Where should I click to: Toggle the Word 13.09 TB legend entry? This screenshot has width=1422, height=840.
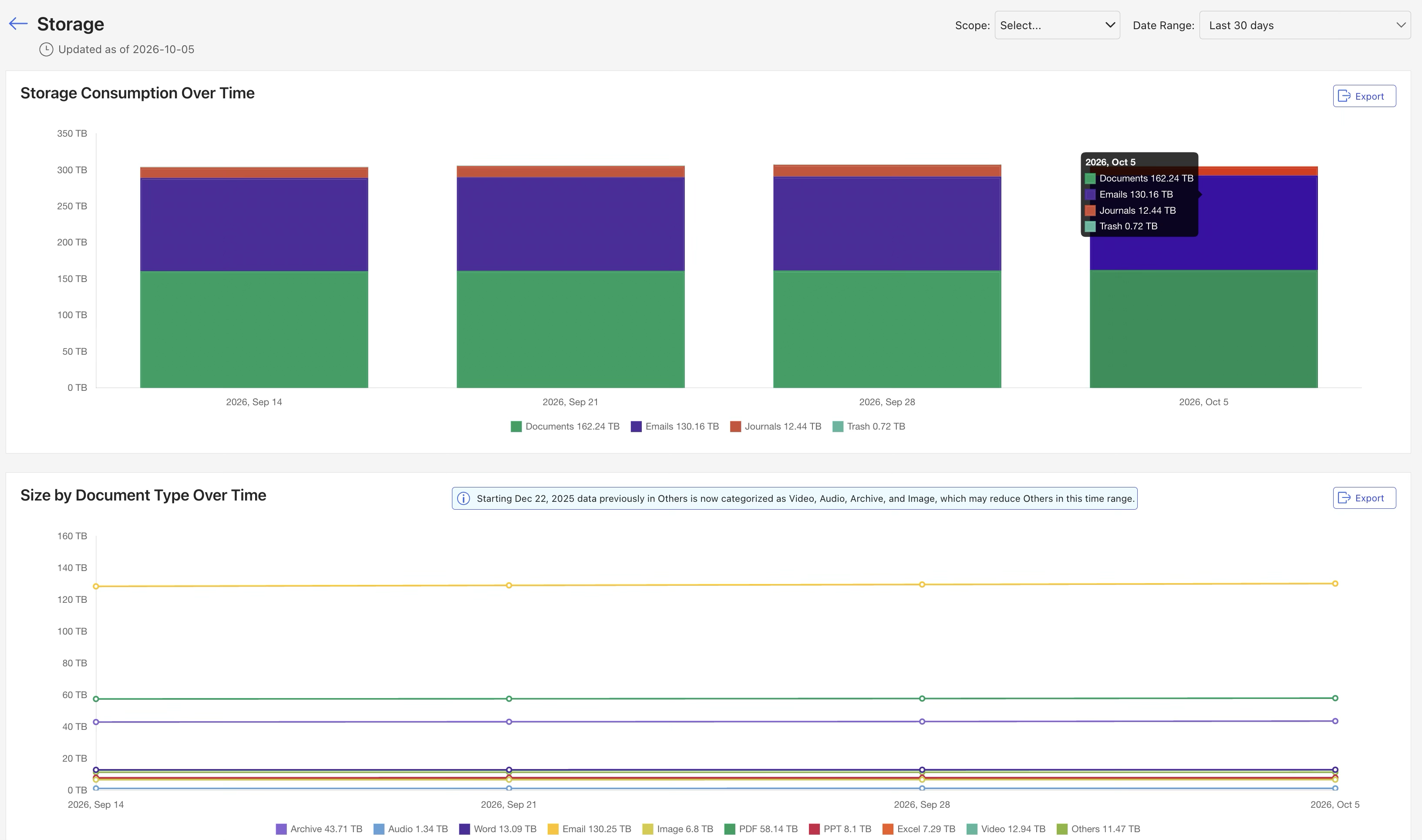[498, 829]
